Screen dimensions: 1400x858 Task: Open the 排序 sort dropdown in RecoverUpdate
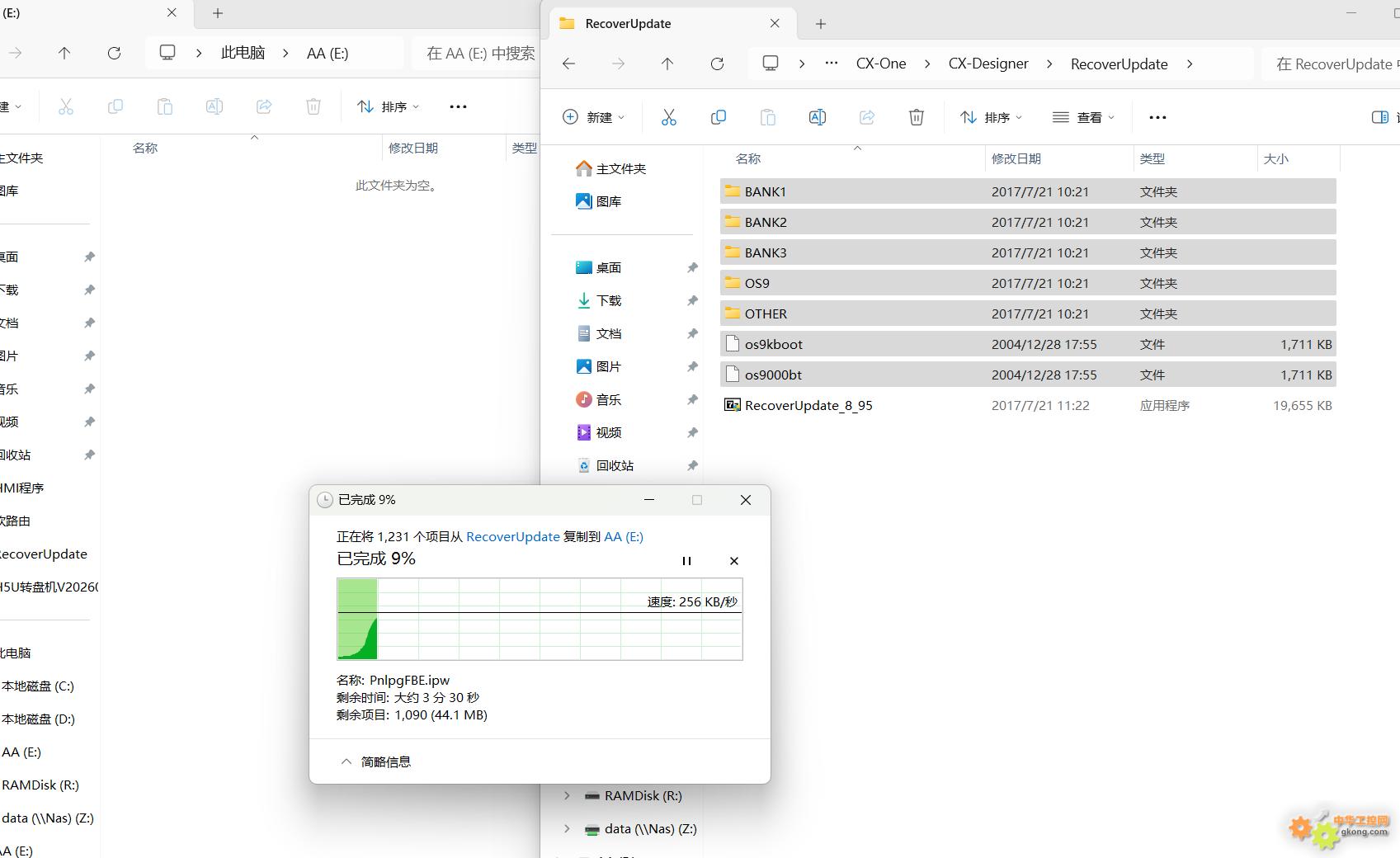pos(991,117)
